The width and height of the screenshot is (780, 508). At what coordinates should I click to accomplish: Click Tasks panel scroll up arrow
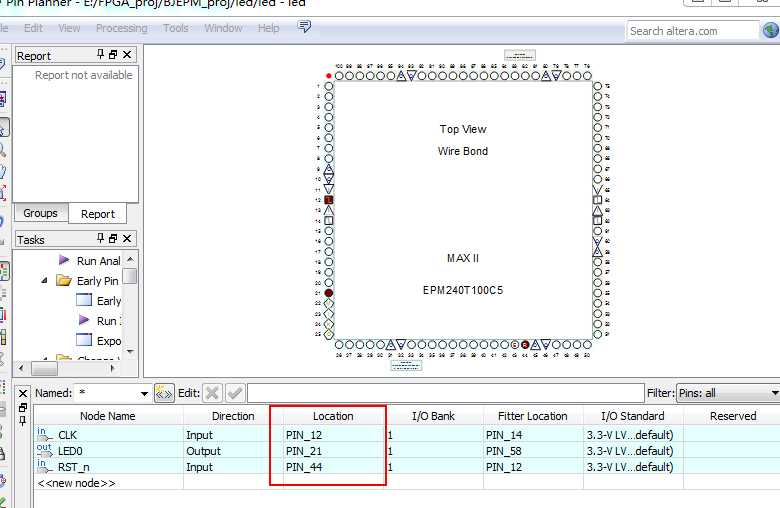click(x=130, y=259)
